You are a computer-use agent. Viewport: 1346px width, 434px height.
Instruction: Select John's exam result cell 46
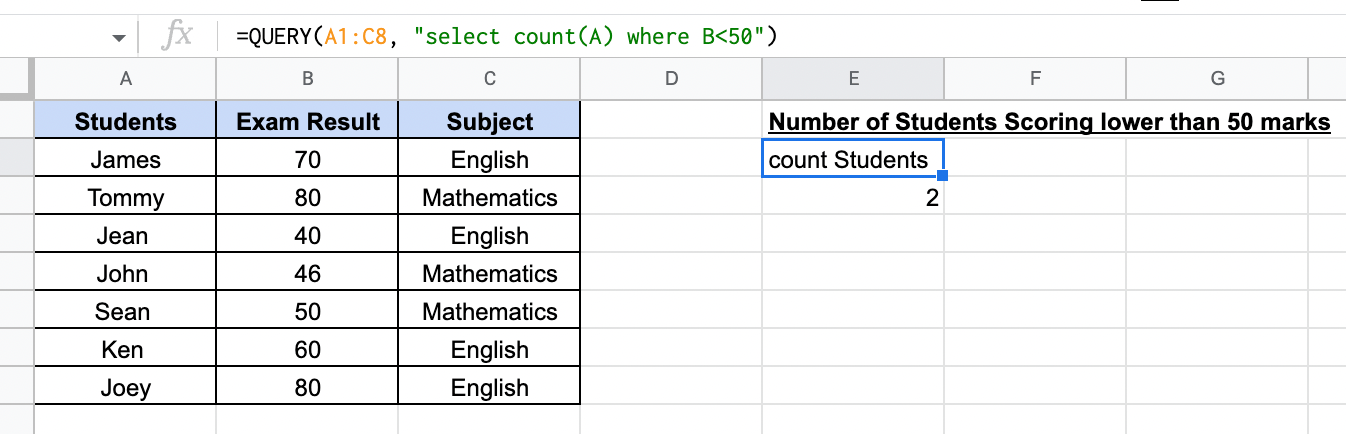pyautogui.click(x=308, y=274)
